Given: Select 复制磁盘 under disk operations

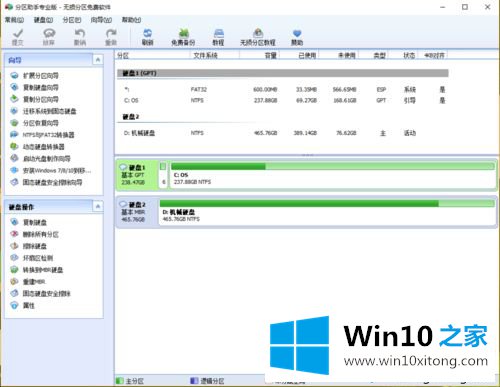Looking at the screenshot, I should (x=28, y=222).
